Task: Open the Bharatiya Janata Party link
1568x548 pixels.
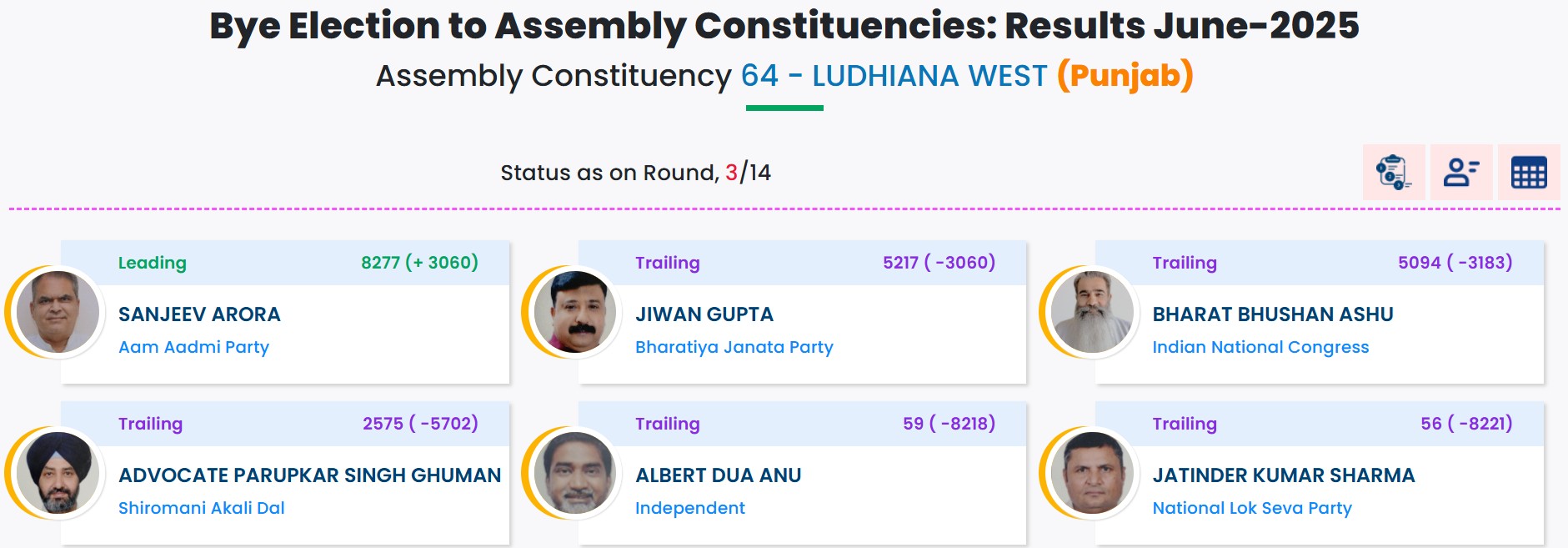Action: (734, 348)
